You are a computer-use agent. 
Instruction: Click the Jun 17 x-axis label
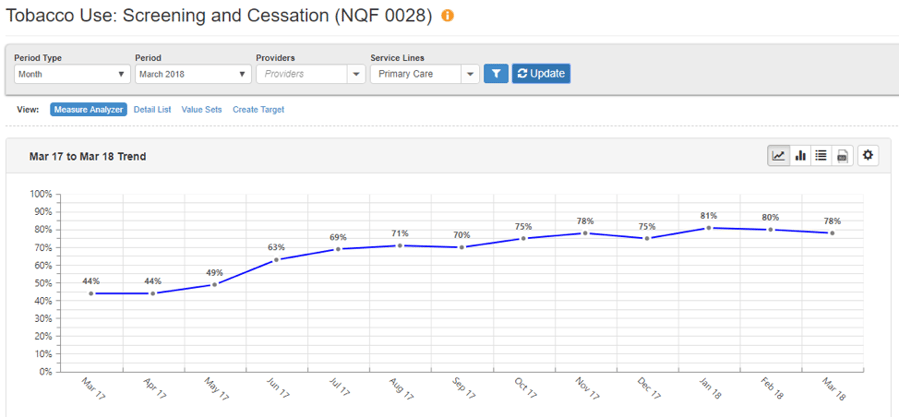279,389
